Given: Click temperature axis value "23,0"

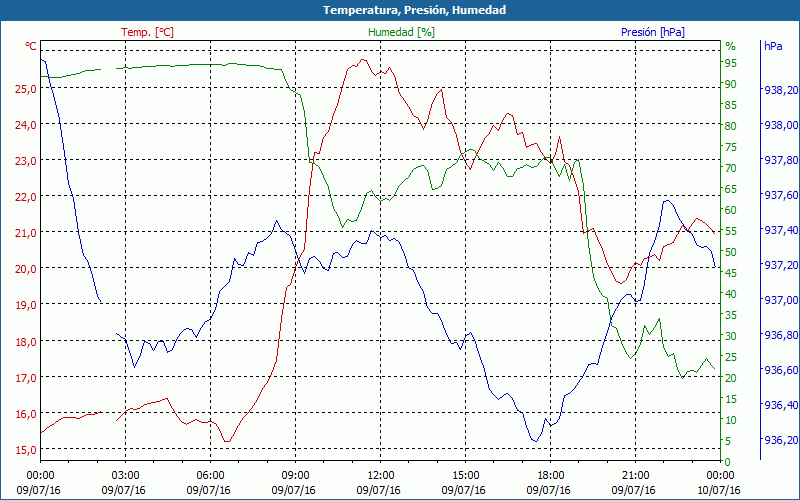Looking at the screenshot, I should click(x=26, y=161).
